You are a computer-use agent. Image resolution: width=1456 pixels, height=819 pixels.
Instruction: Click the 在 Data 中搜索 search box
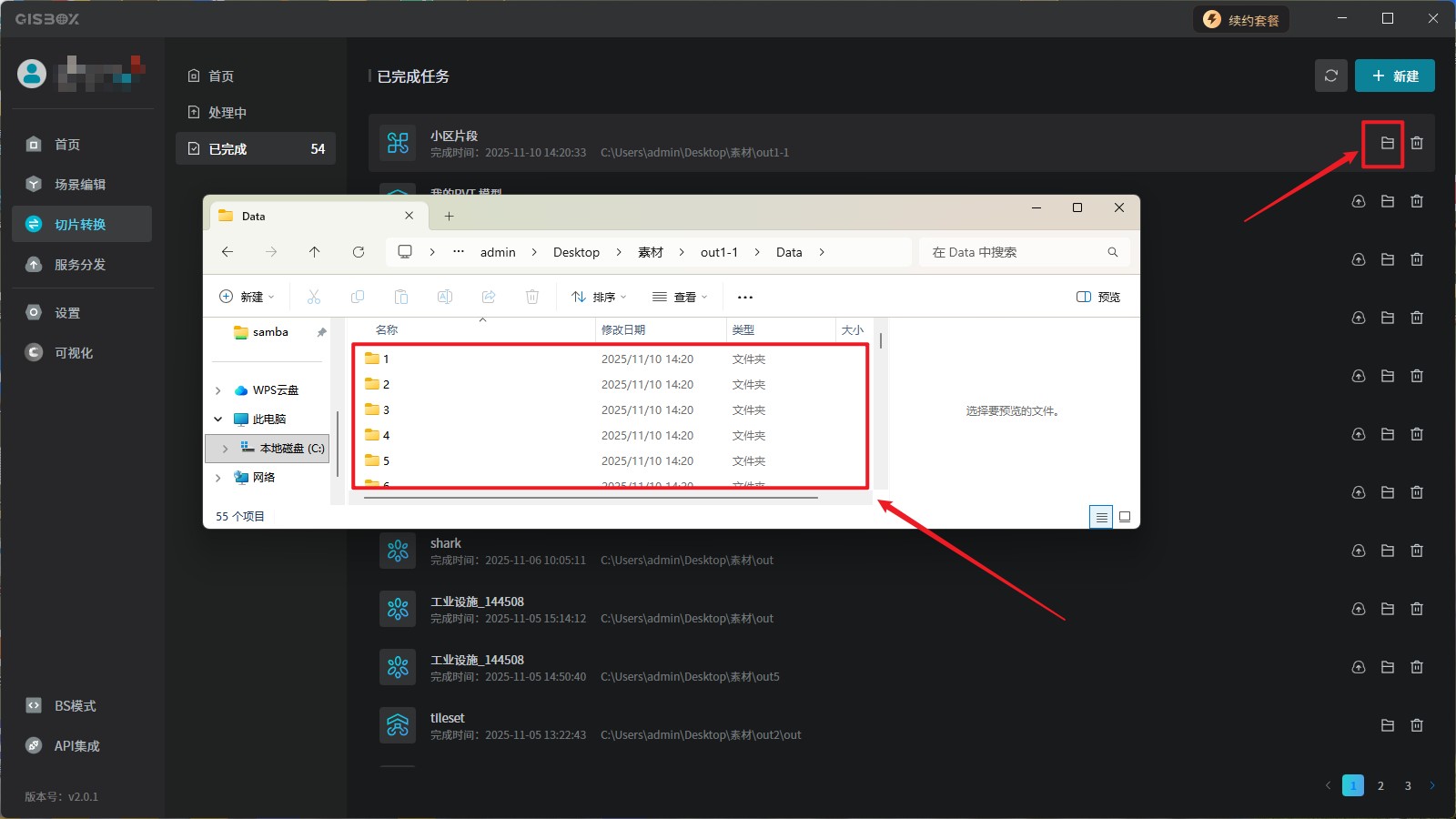1015,252
